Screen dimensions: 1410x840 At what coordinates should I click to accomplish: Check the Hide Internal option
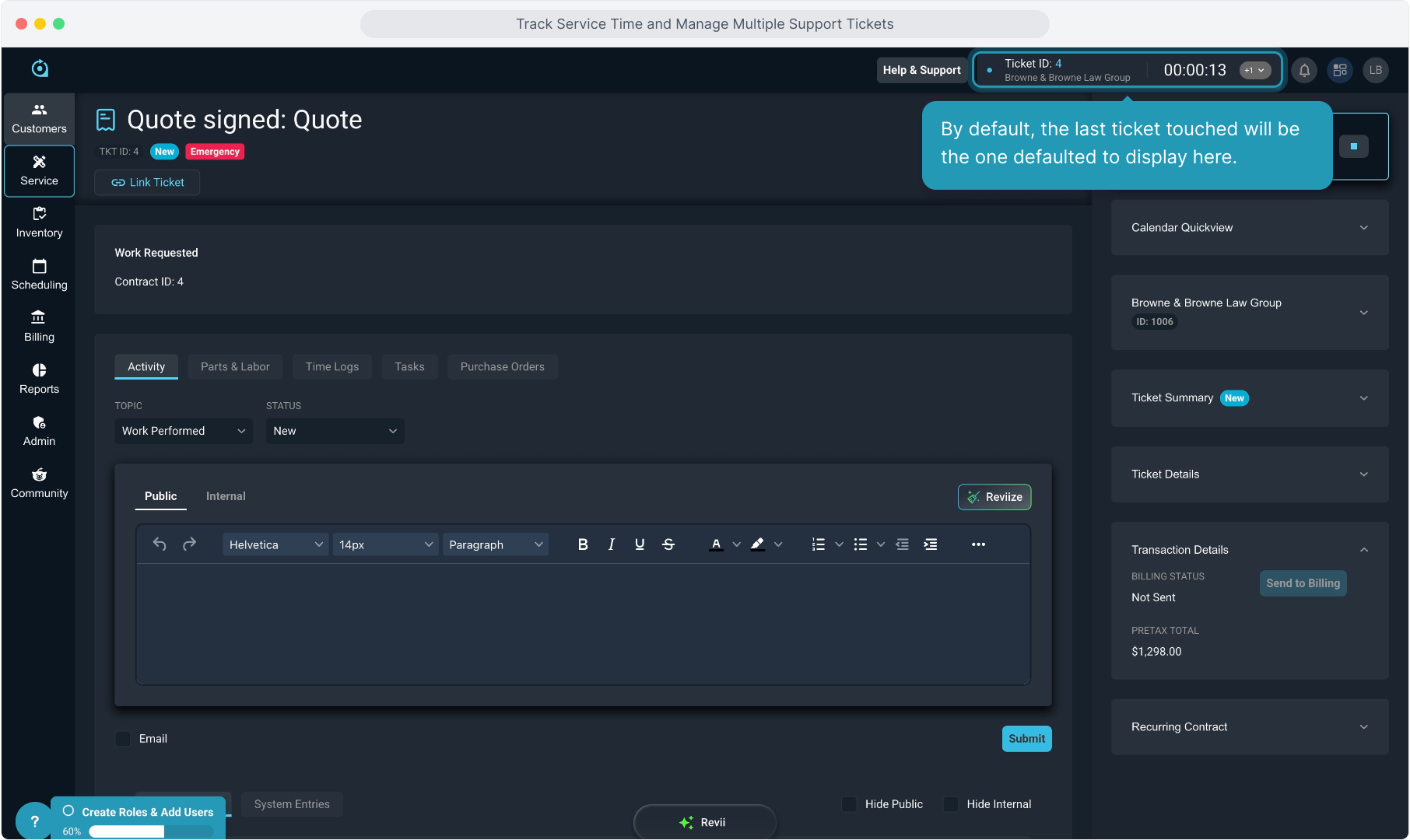coord(951,804)
